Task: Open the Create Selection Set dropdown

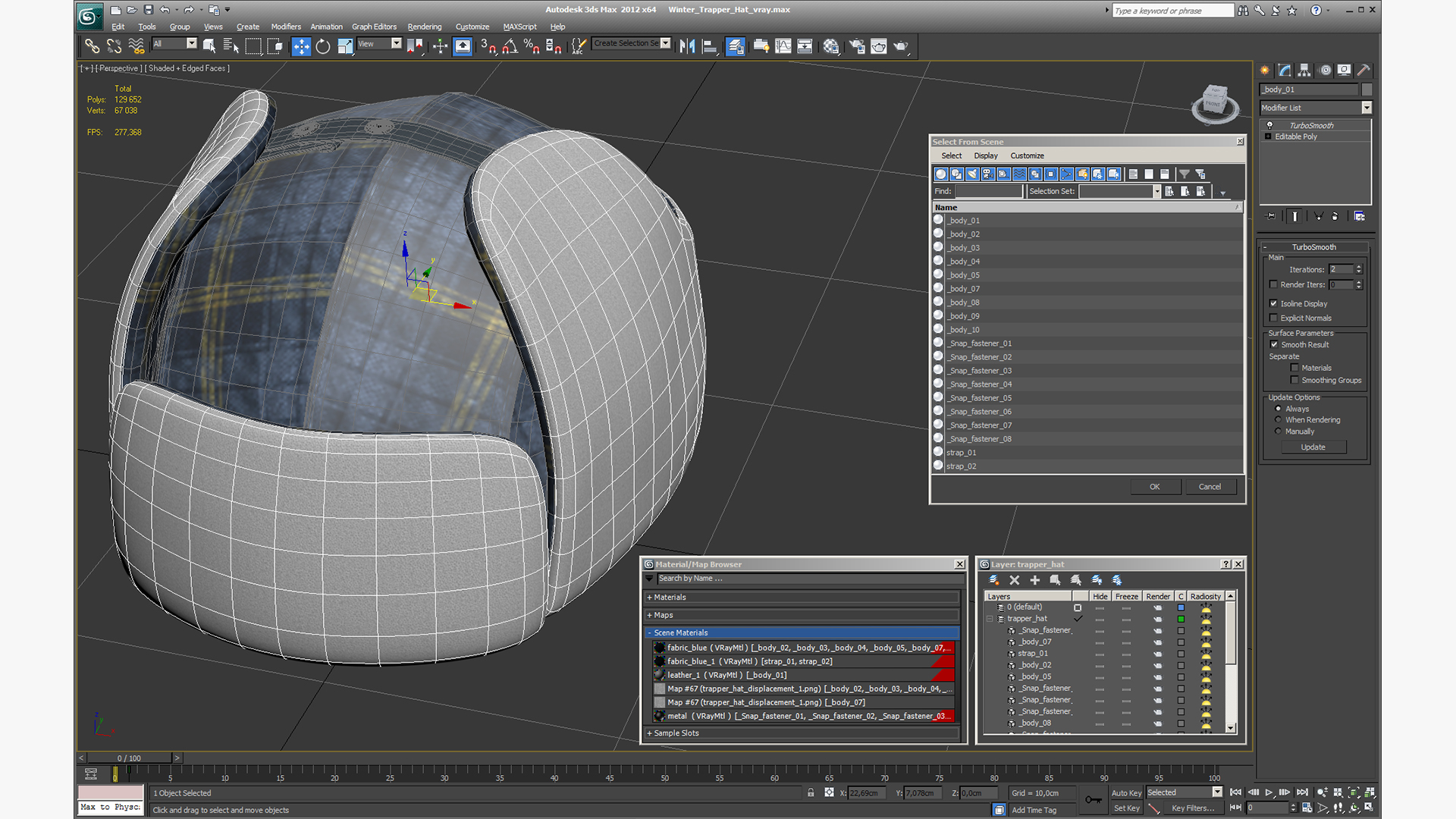Action: (x=666, y=43)
